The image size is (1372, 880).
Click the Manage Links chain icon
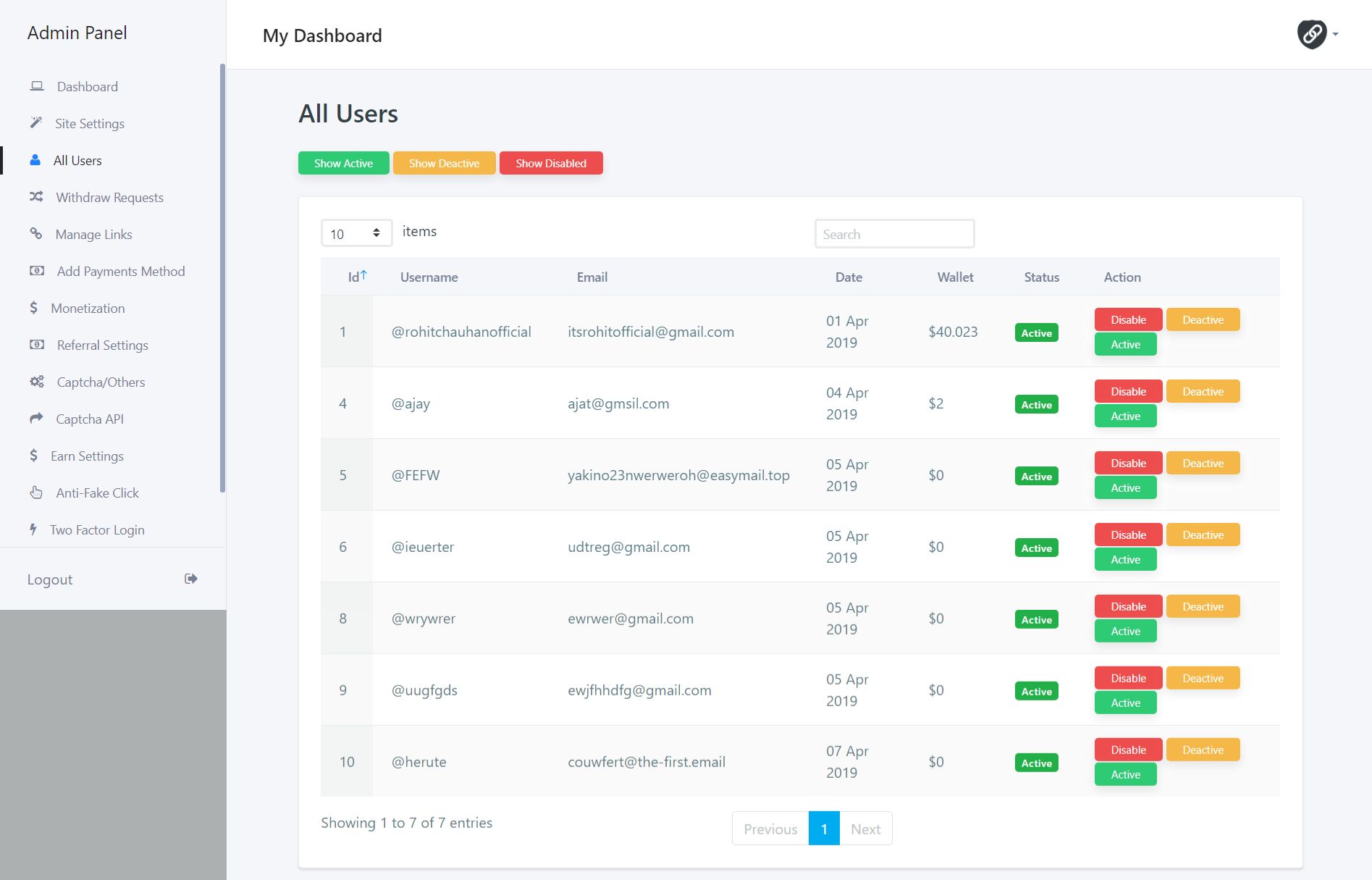tap(35, 233)
